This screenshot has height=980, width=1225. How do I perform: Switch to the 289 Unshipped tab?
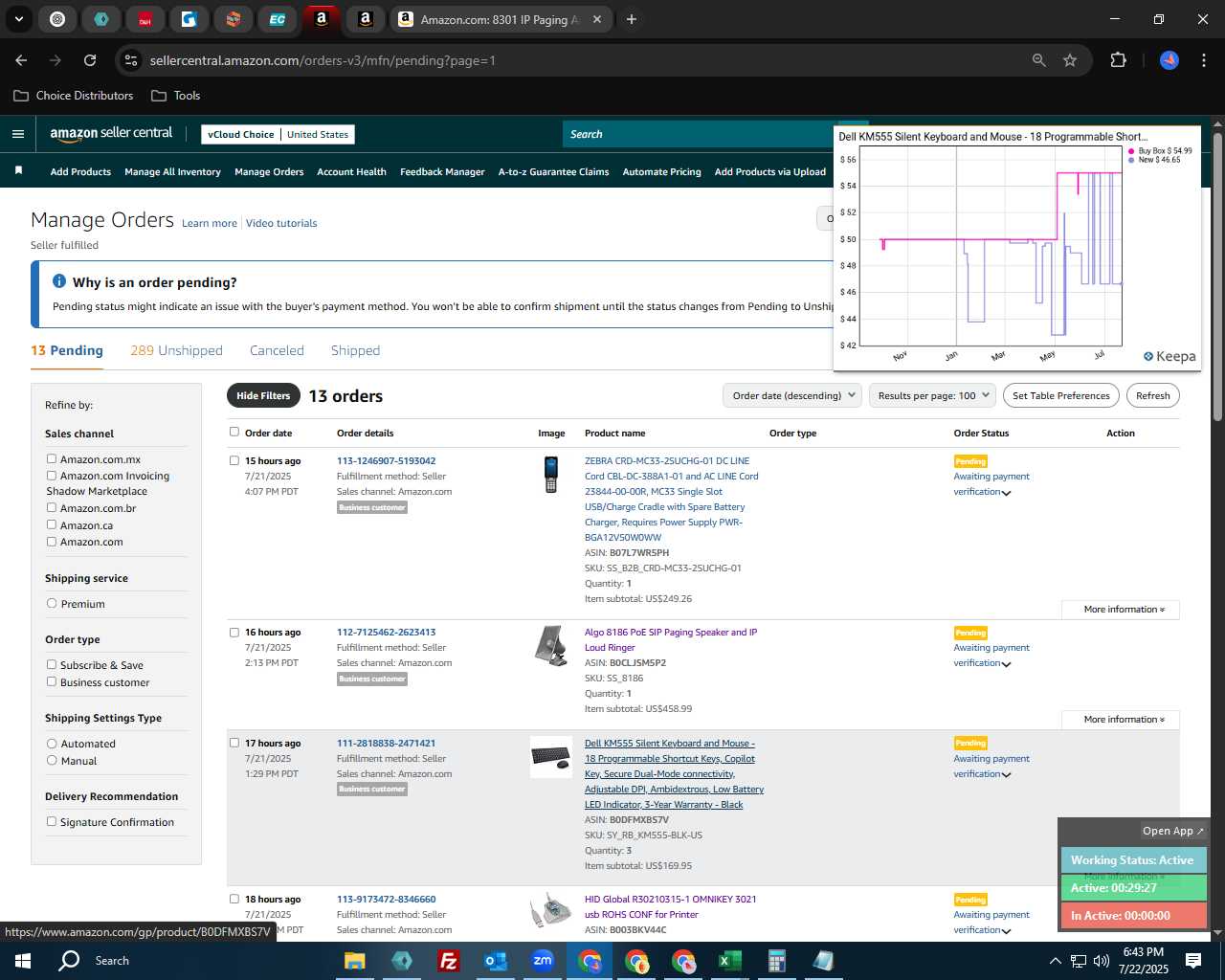tap(176, 350)
